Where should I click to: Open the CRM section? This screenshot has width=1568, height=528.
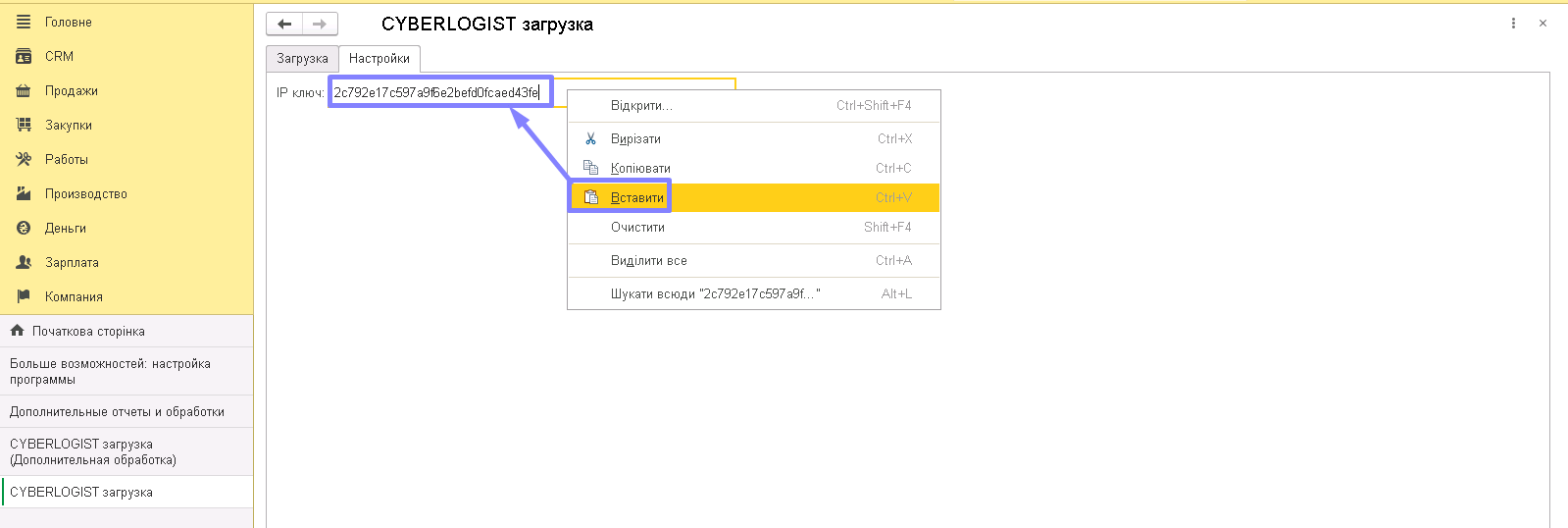(x=126, y=56)
